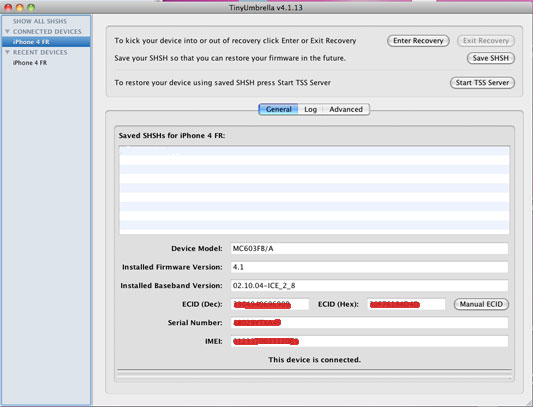Click the ECID (Hex) field
This screenshot has height=407, width=533.
tap(406, 304)
